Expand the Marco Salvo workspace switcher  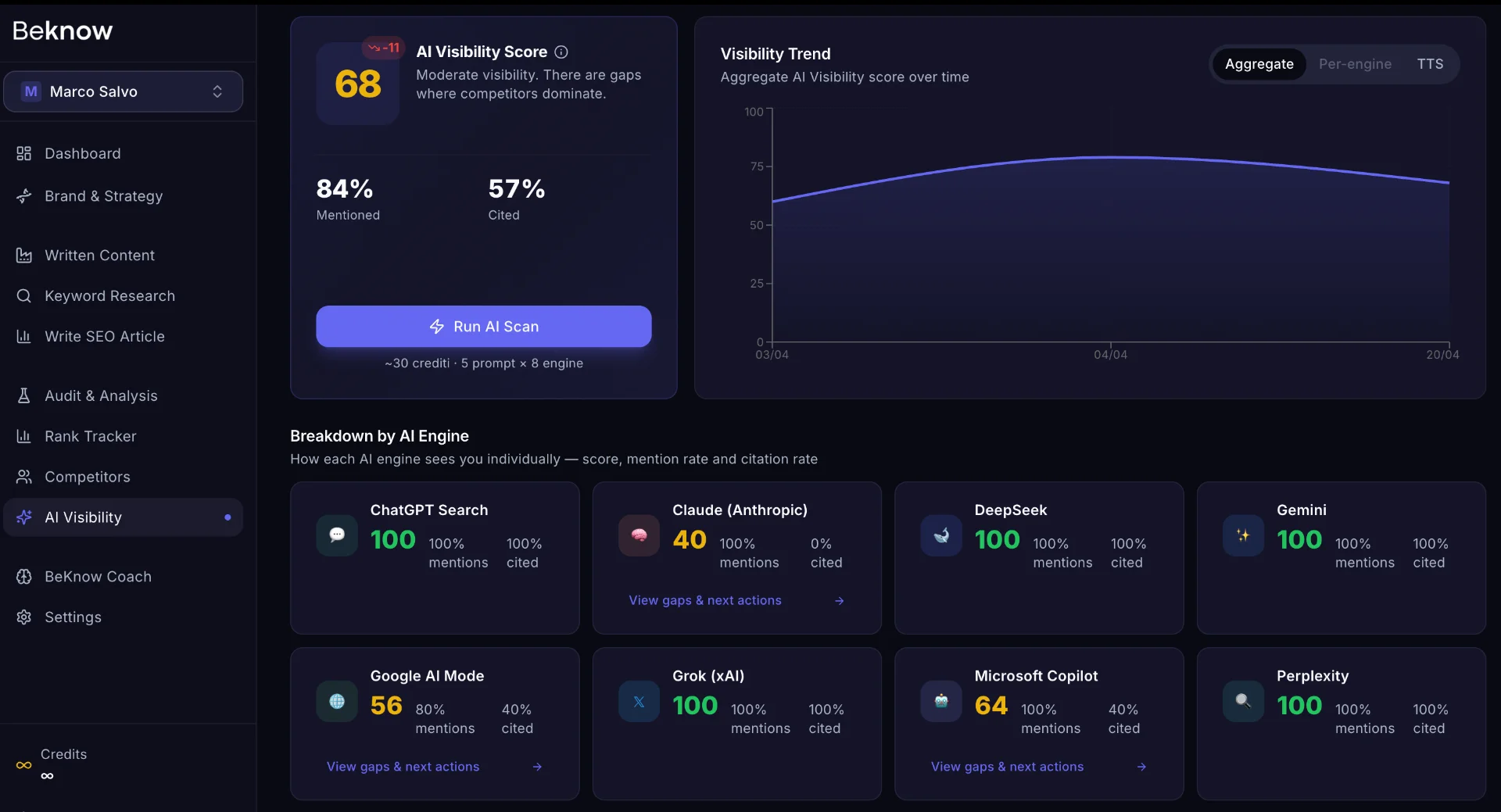124,91
